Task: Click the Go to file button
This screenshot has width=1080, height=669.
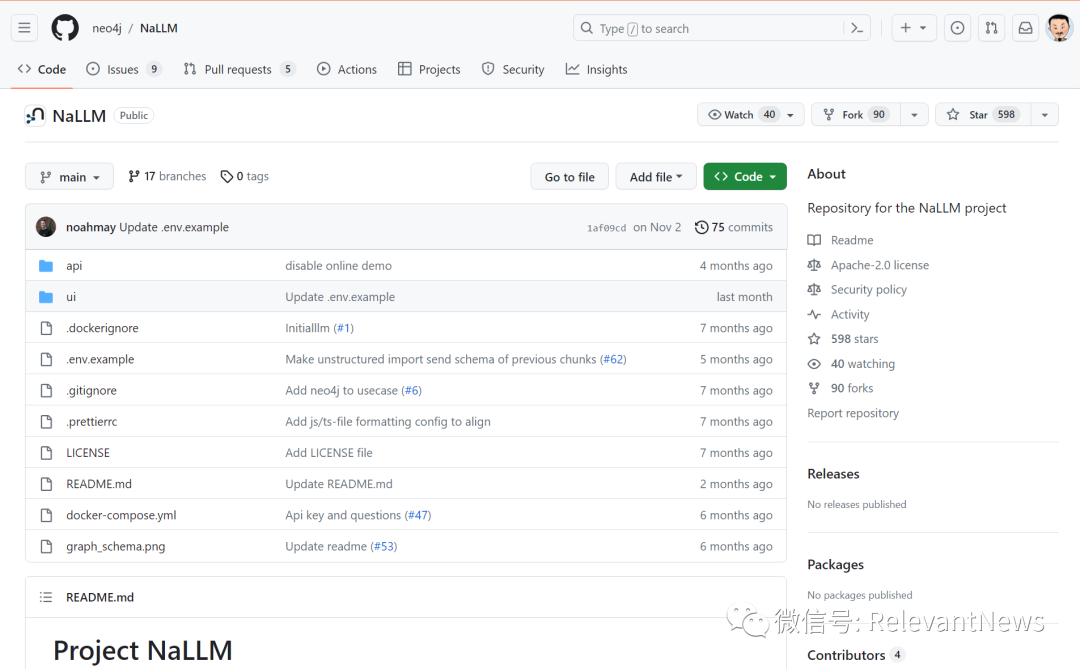Action: point(570,177)
